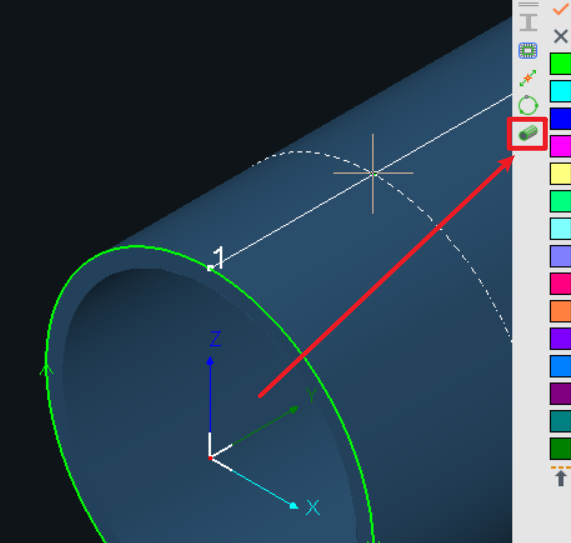This screenshot has height=543, width=571.
Task: Pick the hot pink color swatch
Action: [x=561, y=284]
